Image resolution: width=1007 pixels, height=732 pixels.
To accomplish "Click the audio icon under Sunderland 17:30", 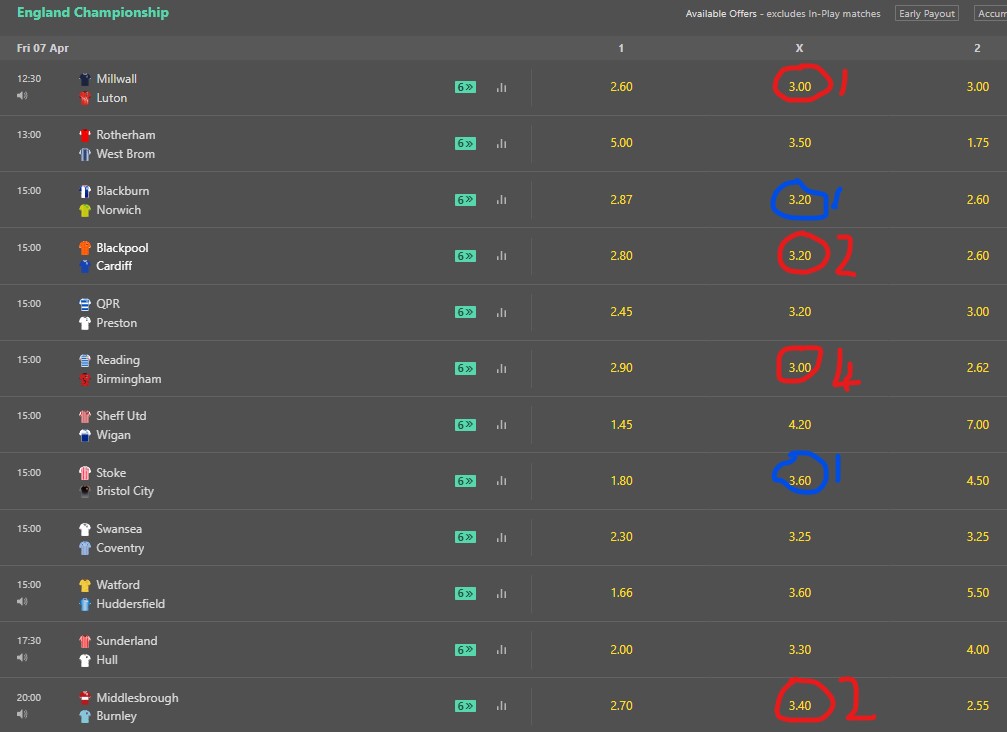I will 22,658.
